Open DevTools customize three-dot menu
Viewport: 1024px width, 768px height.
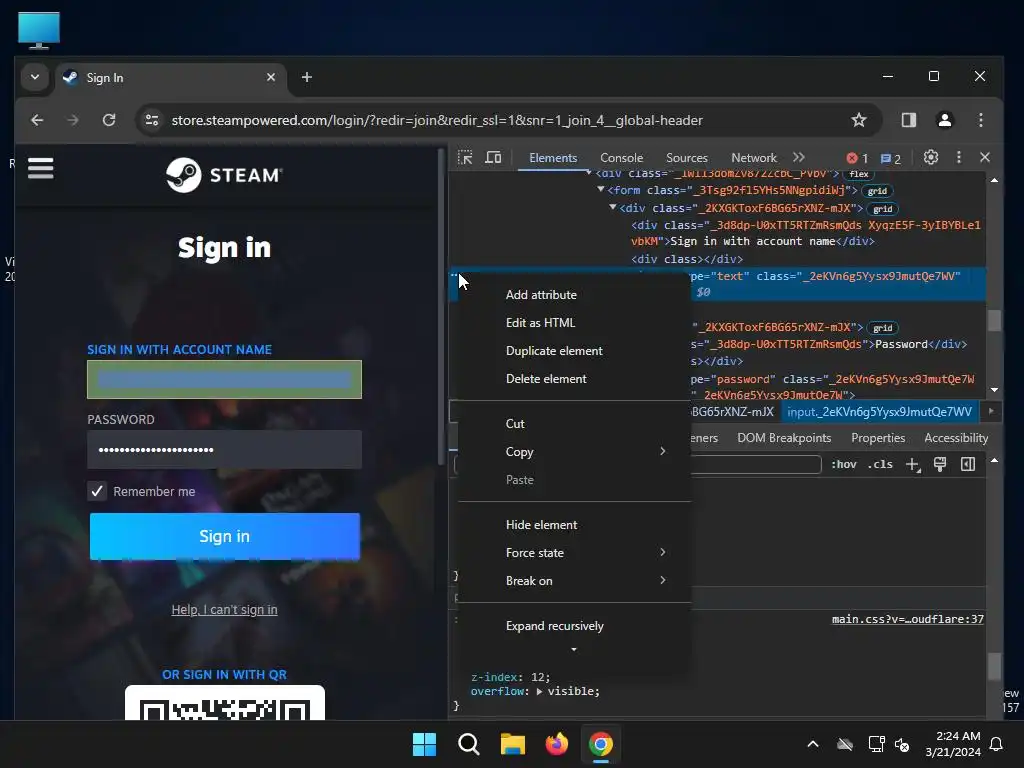click(959, 157)
